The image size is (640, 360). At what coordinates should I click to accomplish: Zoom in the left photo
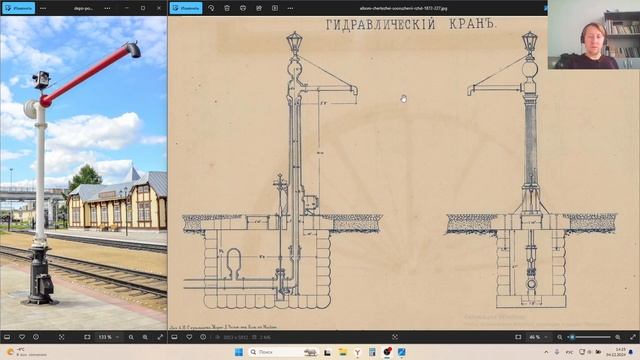pyautogui.click(x=145, y=337)
